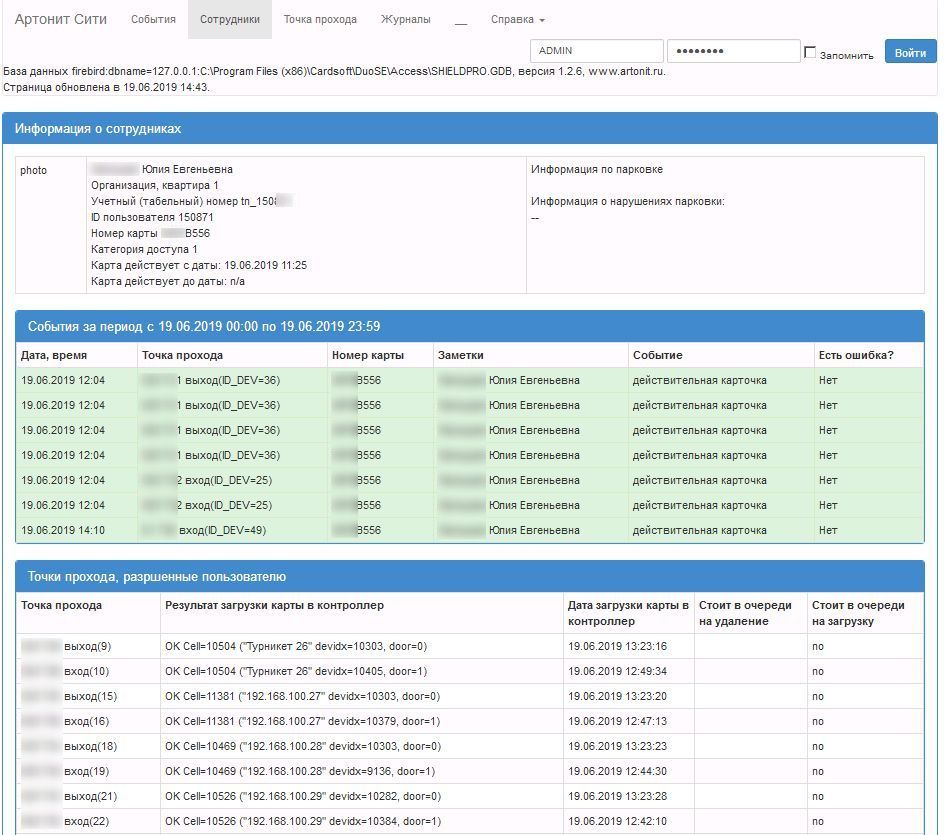Go to the Точка прохода page
Viewport: 945px width, 835px height.
click(x=320, y=19)
